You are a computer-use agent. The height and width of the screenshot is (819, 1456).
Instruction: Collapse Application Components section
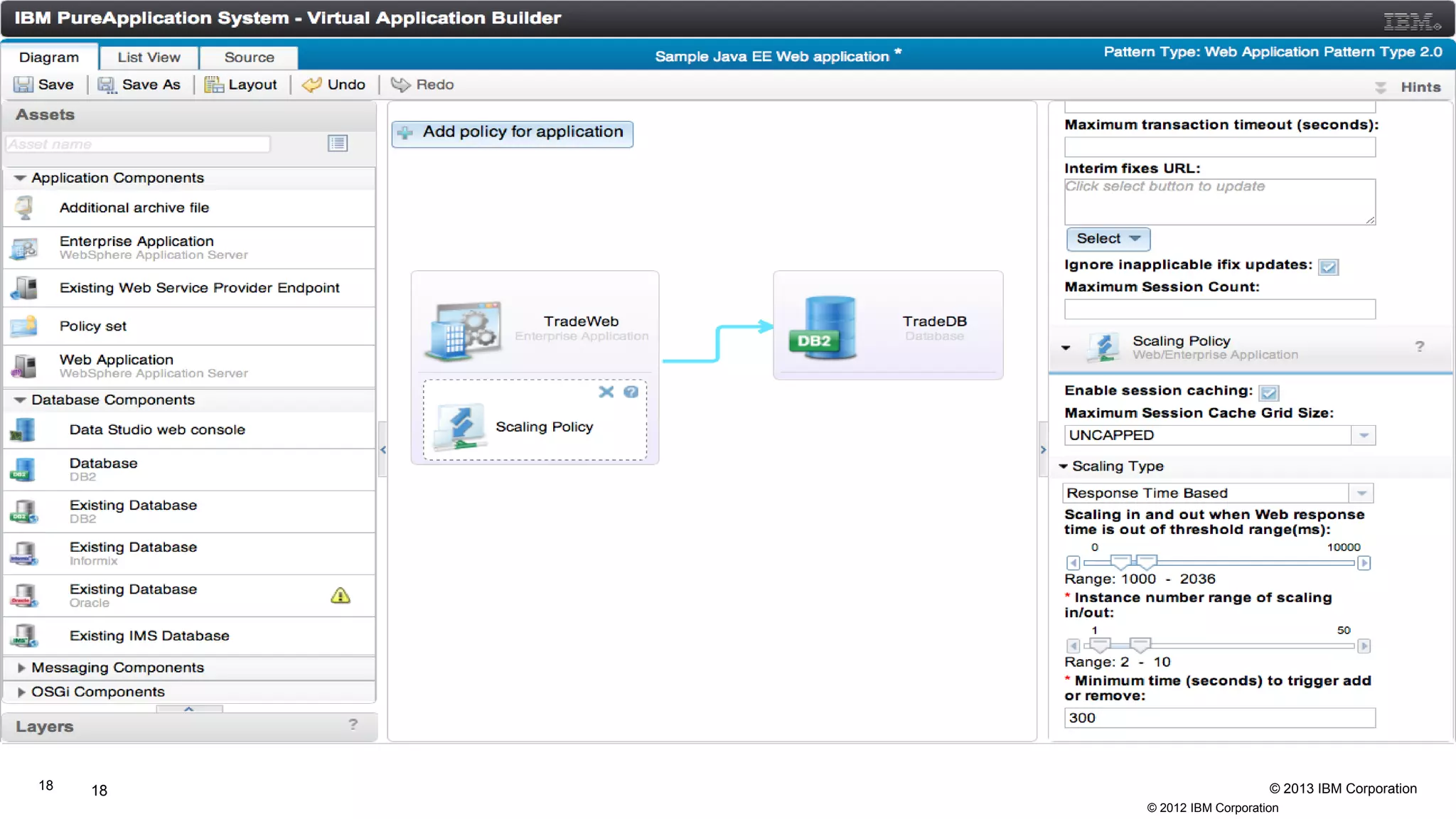pyautogui.click(x=20, y=178)
